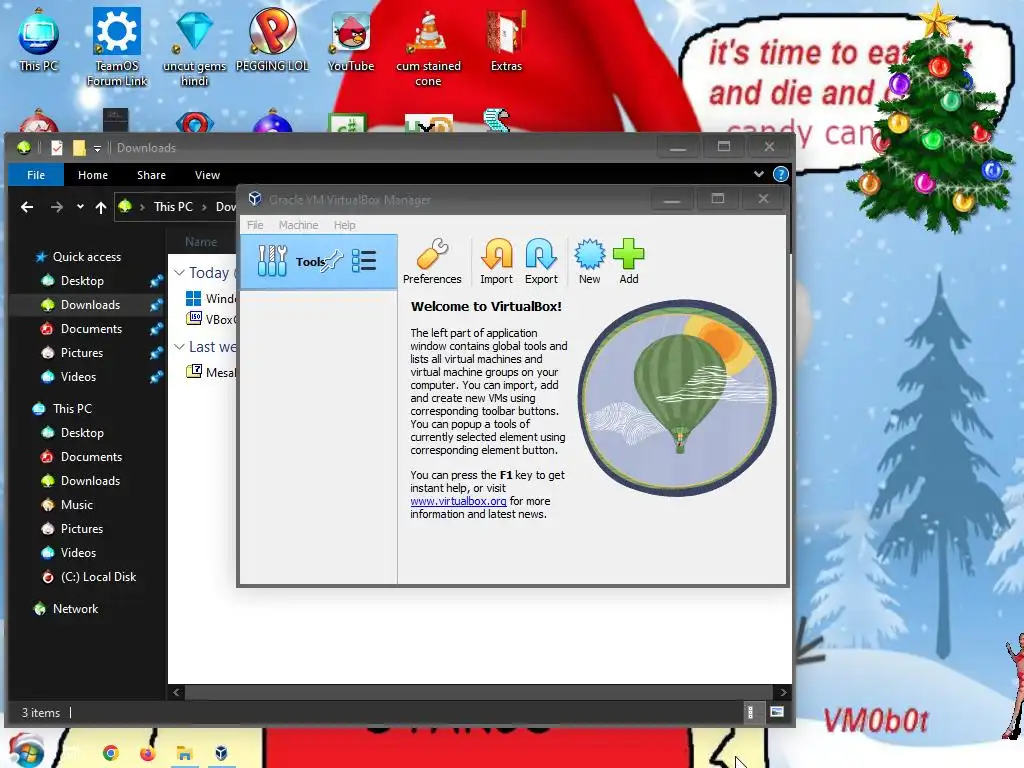This screenshot has width=1024, height=768.
Task: Click the Export appliance icon
Action: click(541, 261)
